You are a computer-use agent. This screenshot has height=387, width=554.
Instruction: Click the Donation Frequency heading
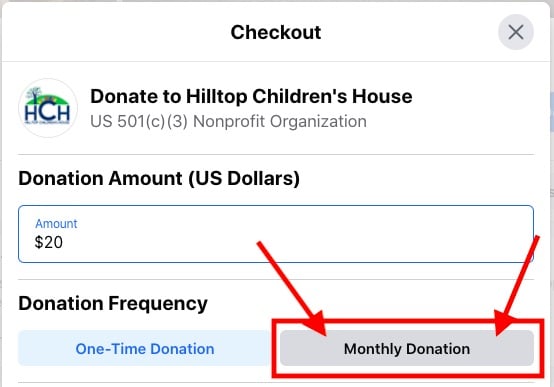(x=113, y=304)
